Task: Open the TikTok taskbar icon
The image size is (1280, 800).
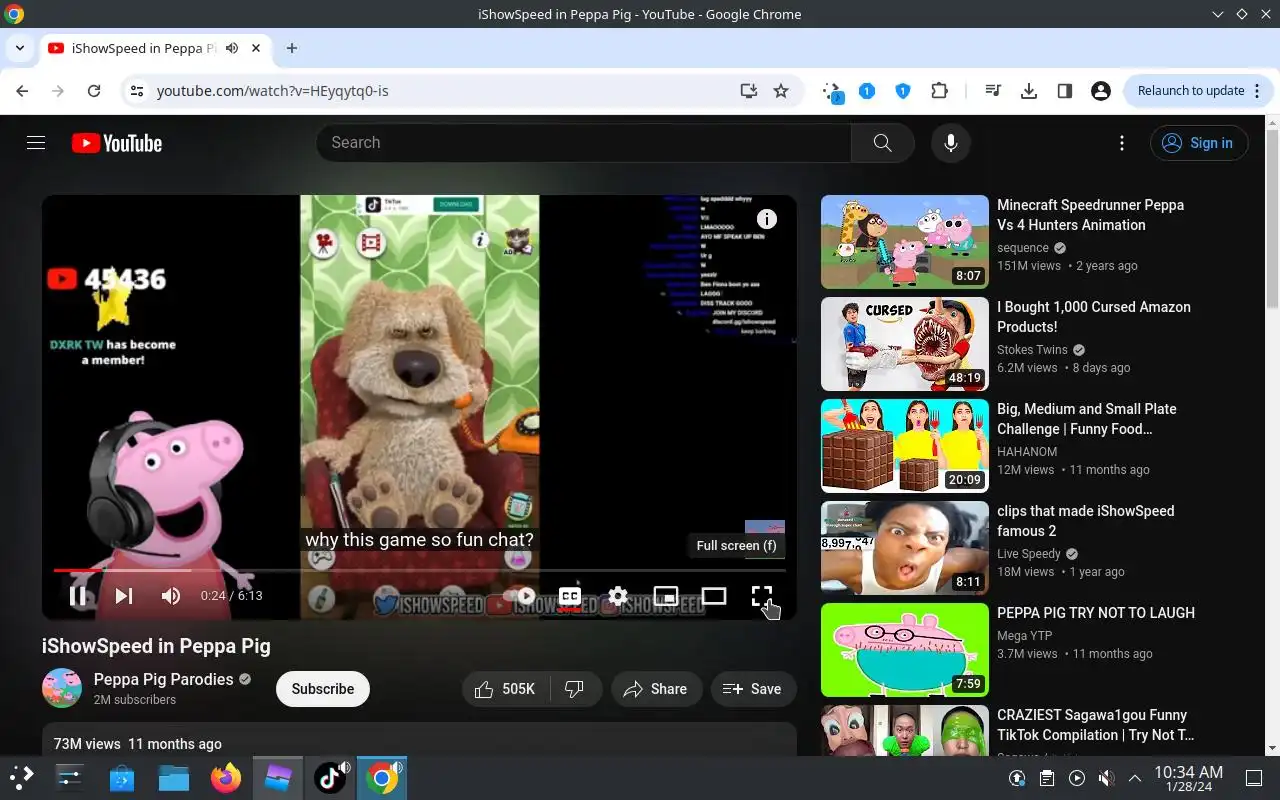Action: [x=330, y=778]
